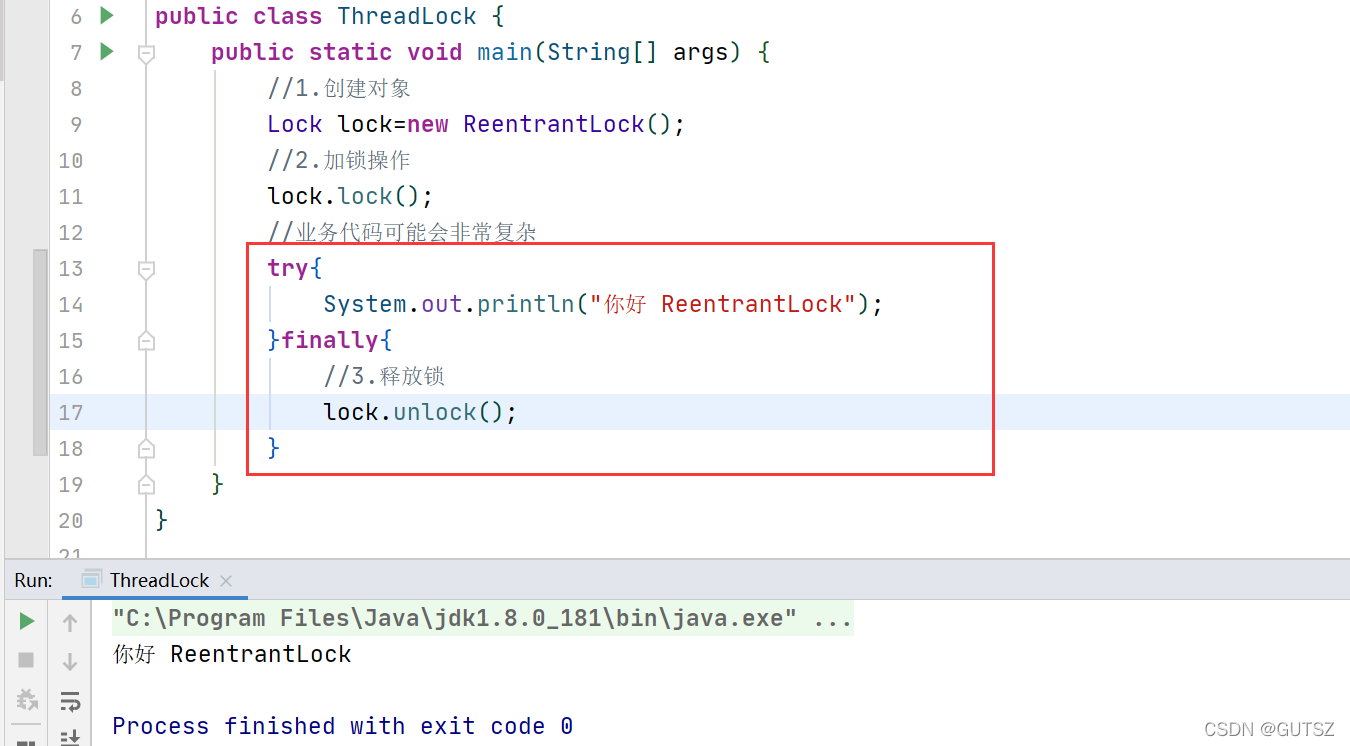Click comment "//3.释放锁"
1350x746 pixels.
point(384,376)
